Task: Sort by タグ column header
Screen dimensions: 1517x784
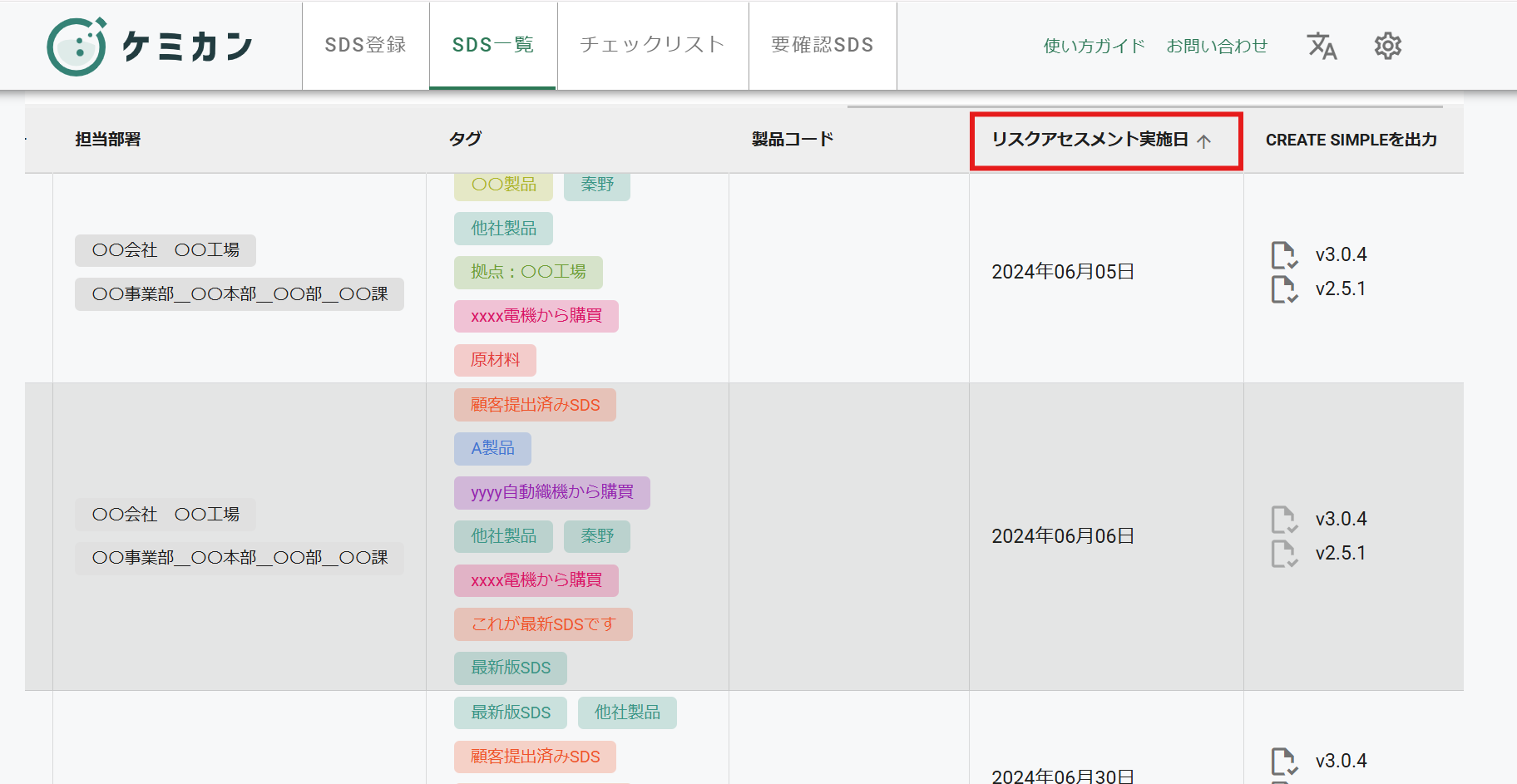Action: pos(465,140)
